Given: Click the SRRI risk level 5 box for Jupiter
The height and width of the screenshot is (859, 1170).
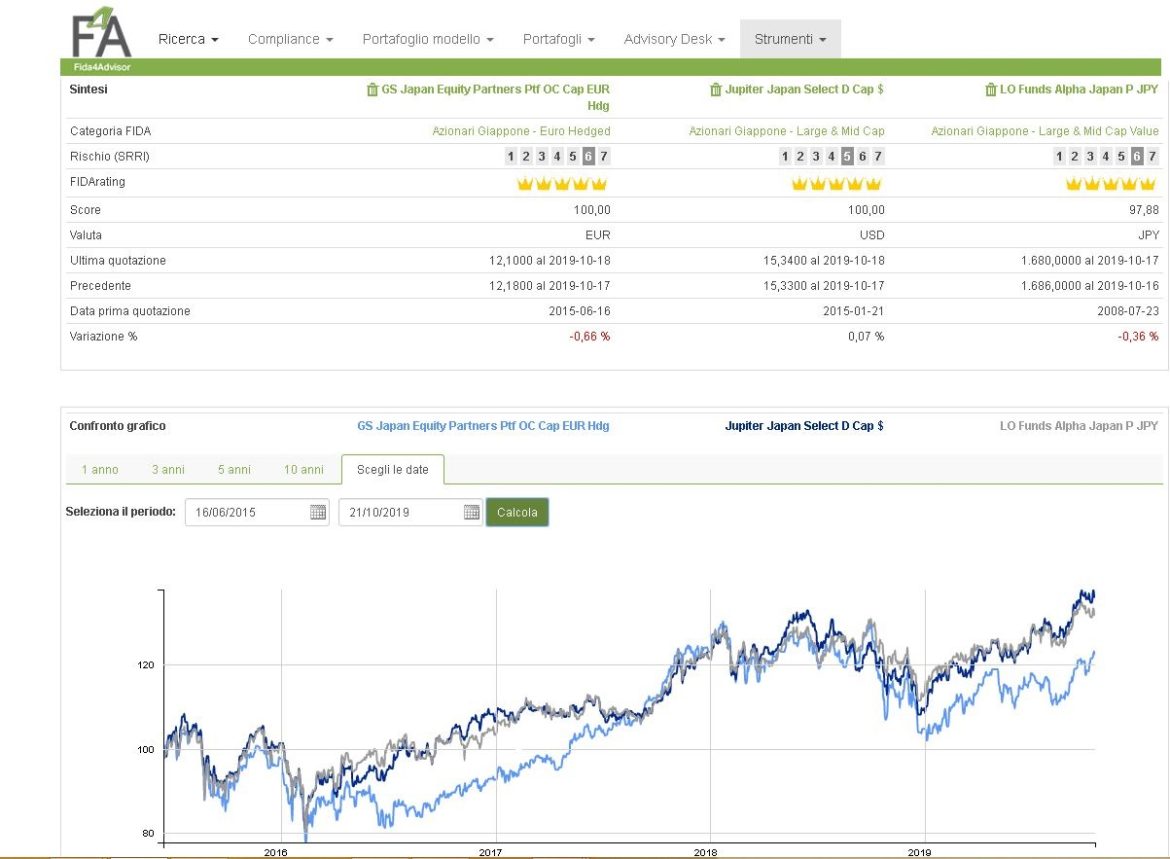Looking at the screenshot, I should click(847, 156).
